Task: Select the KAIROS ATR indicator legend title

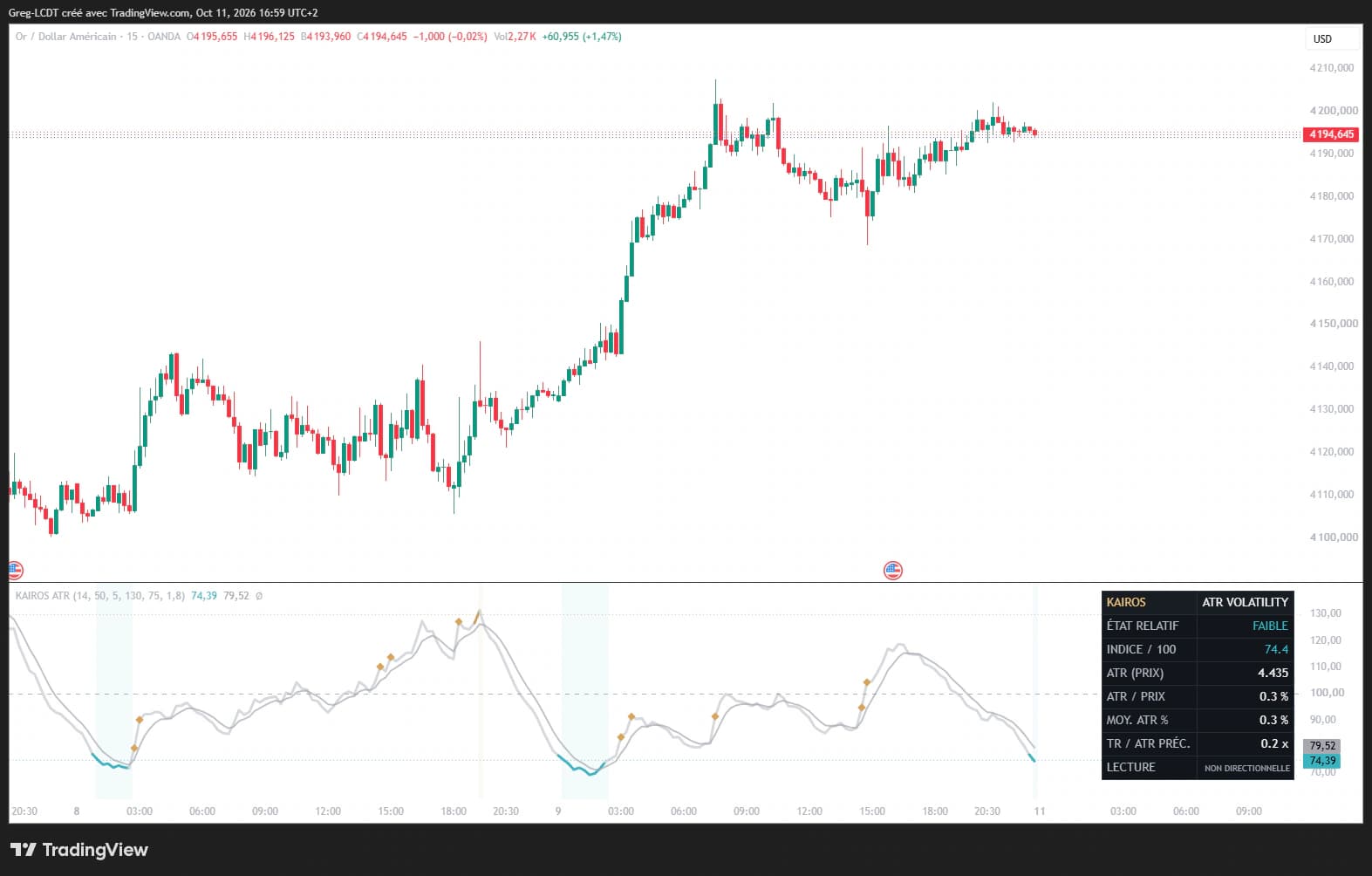Action: [42, 596]
